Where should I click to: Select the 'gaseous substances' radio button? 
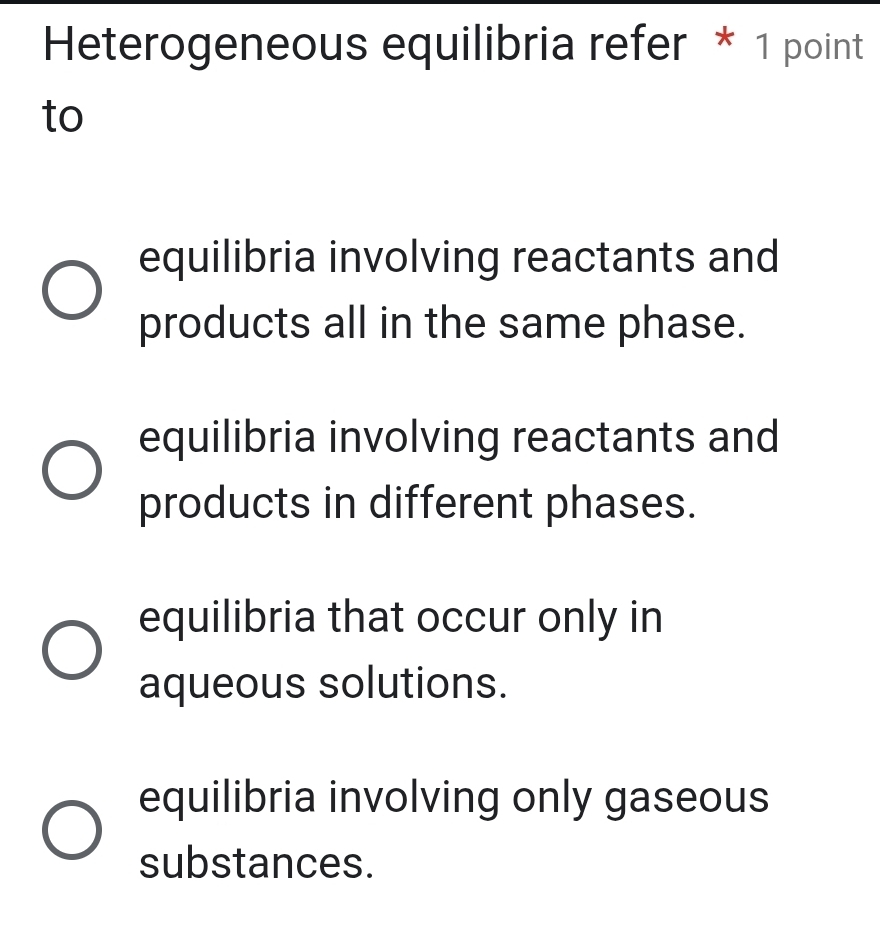70,829
